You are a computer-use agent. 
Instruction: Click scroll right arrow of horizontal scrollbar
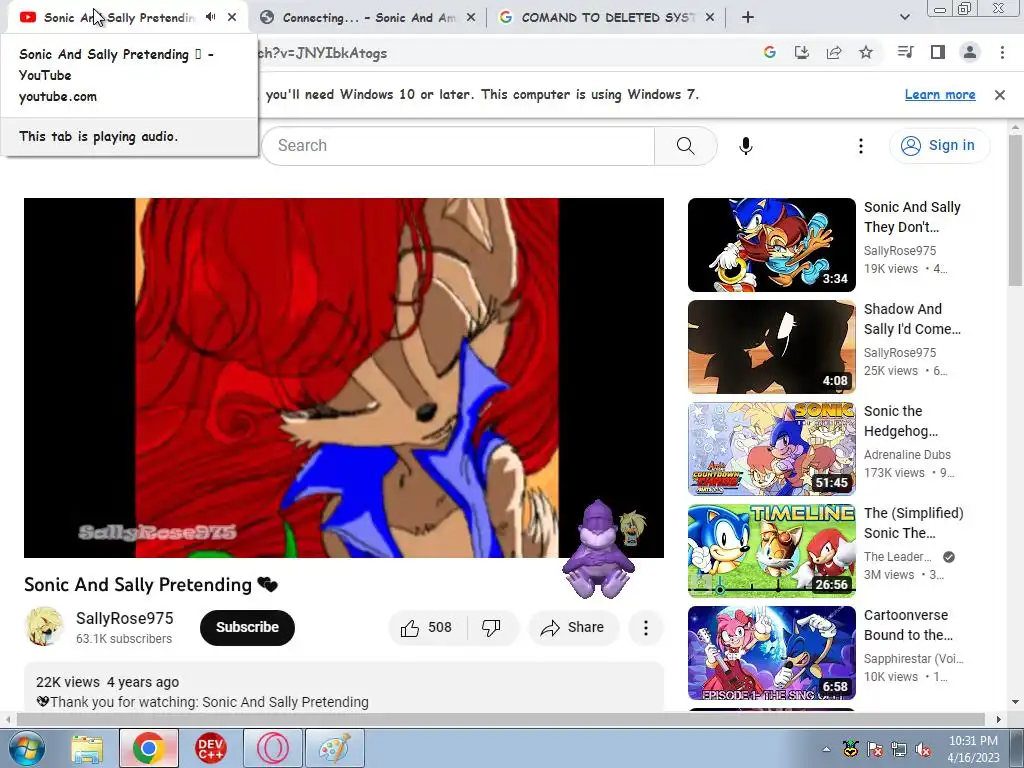pyautogui.click(x=998, y=719)
